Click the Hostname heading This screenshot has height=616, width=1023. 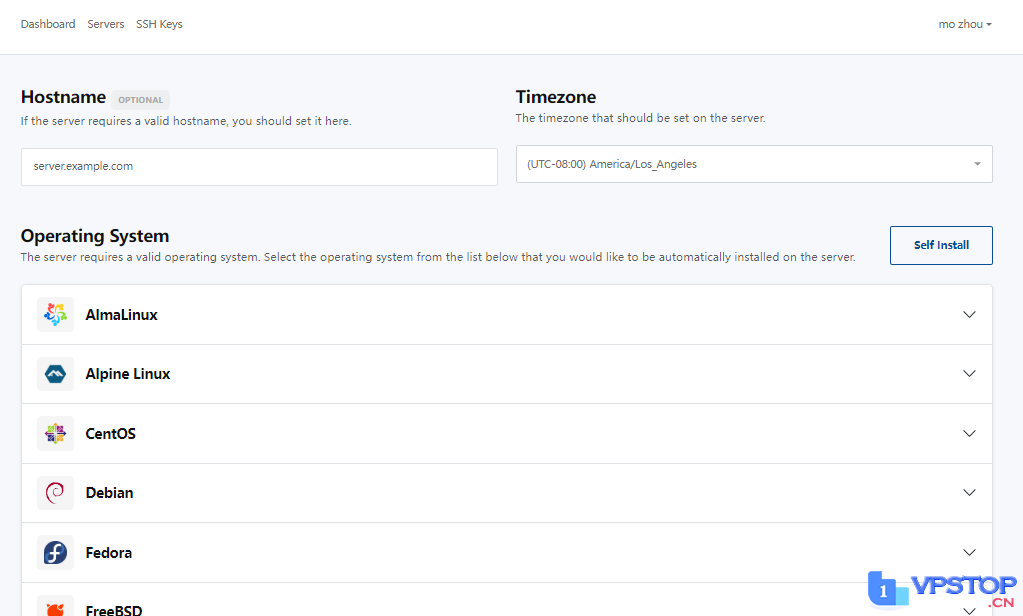(63, 97)
